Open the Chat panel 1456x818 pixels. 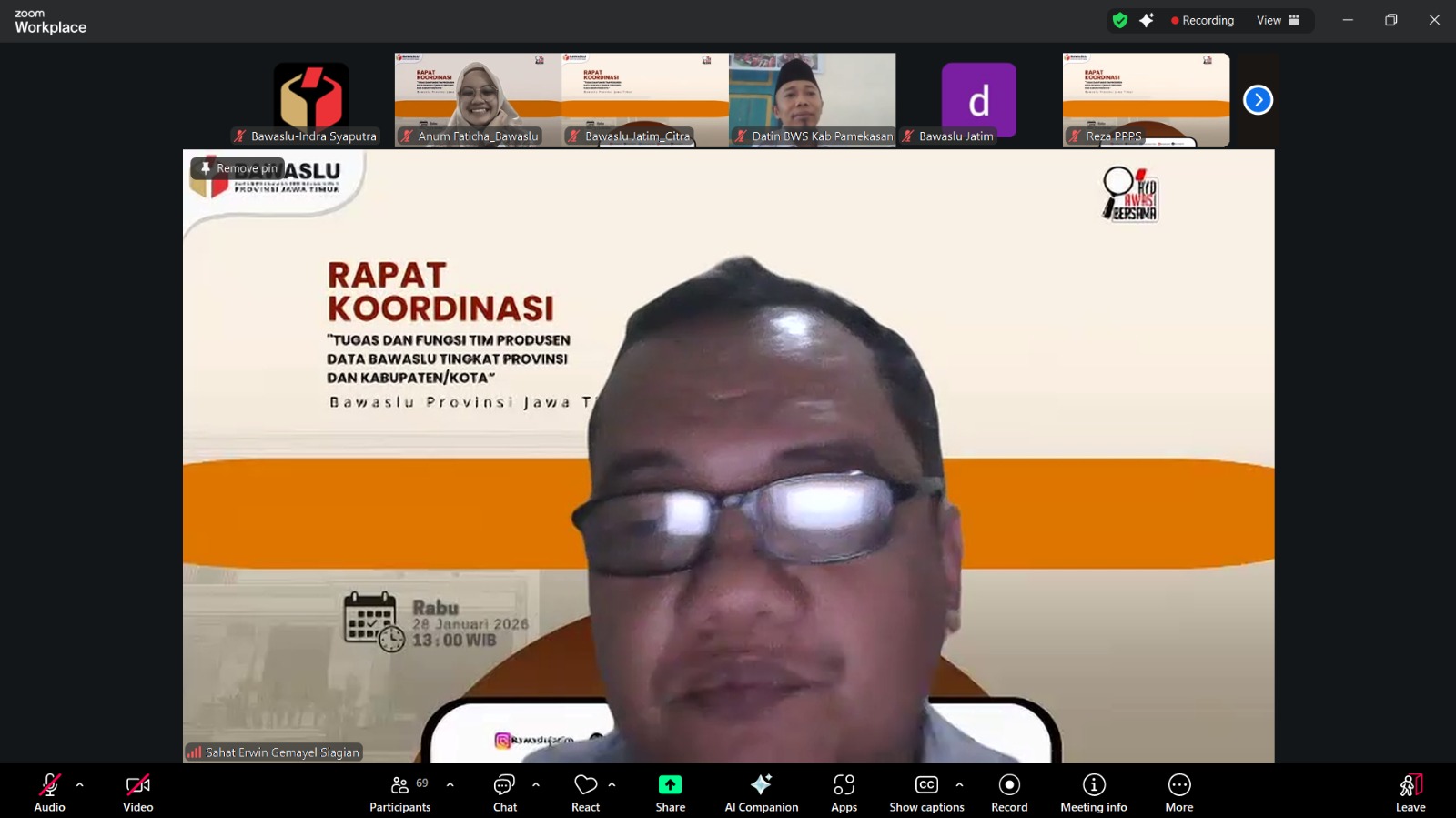(504, 792)
